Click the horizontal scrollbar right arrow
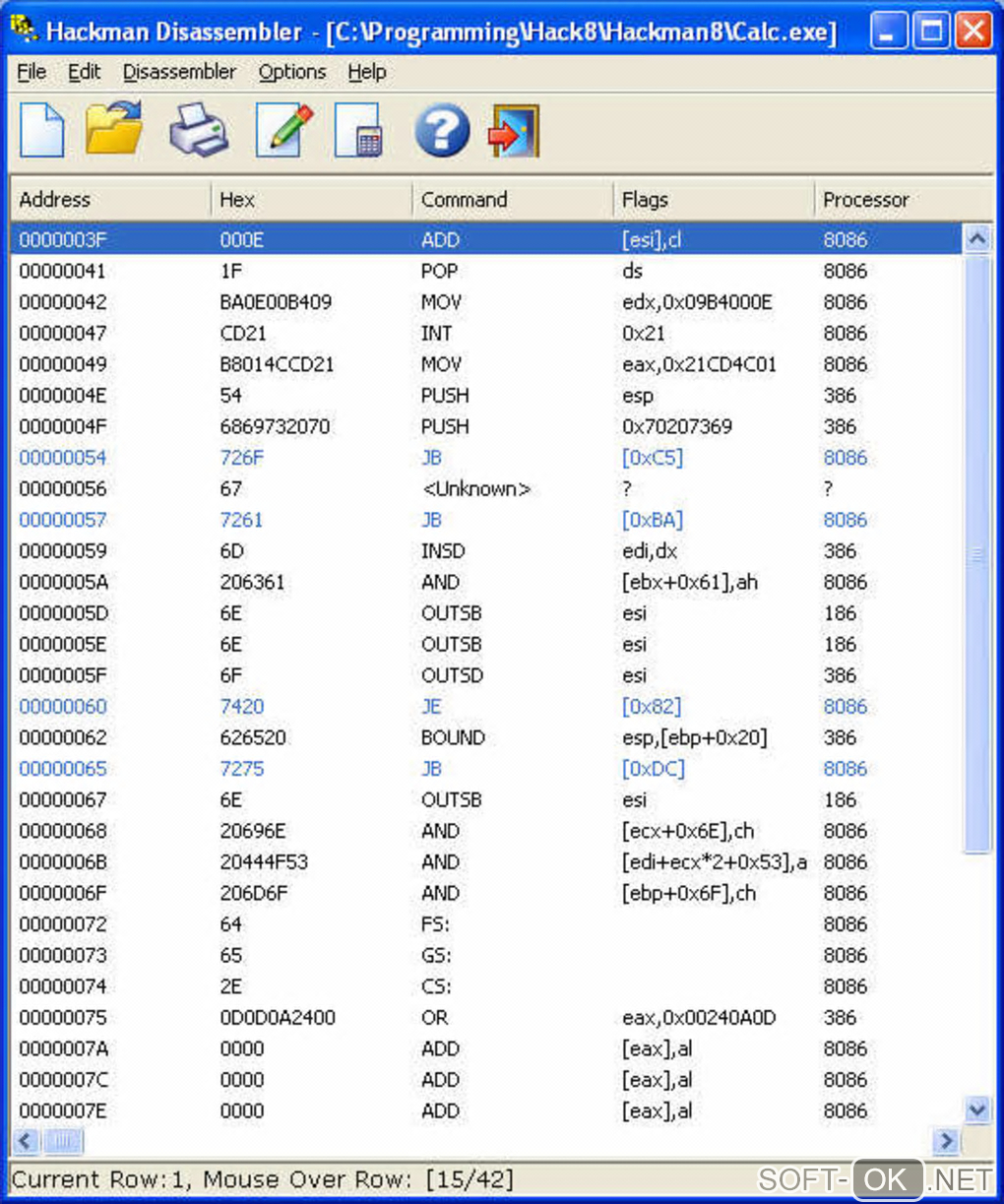 [x=947, y=1141]
